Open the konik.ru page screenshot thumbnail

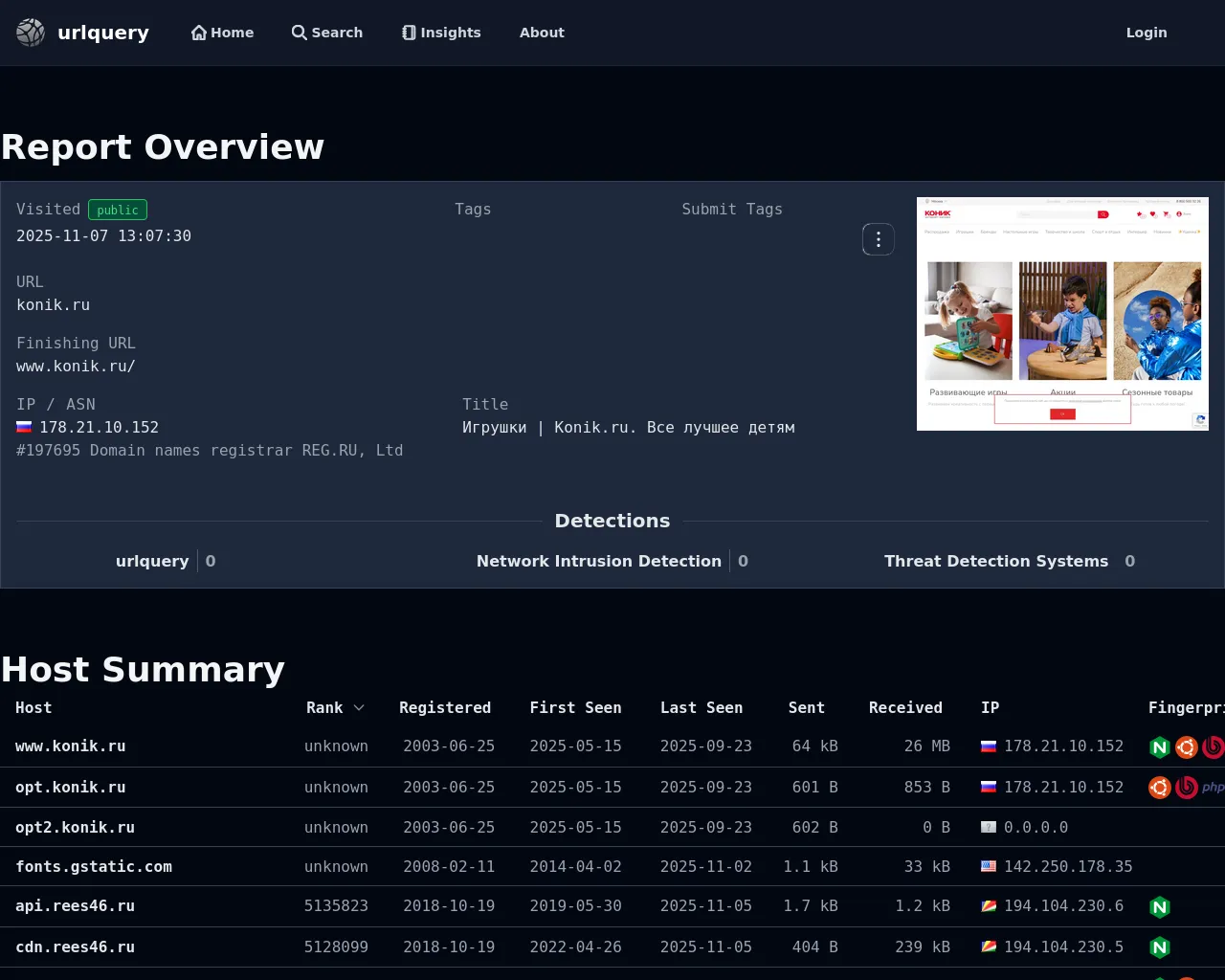coord(1062,314)
